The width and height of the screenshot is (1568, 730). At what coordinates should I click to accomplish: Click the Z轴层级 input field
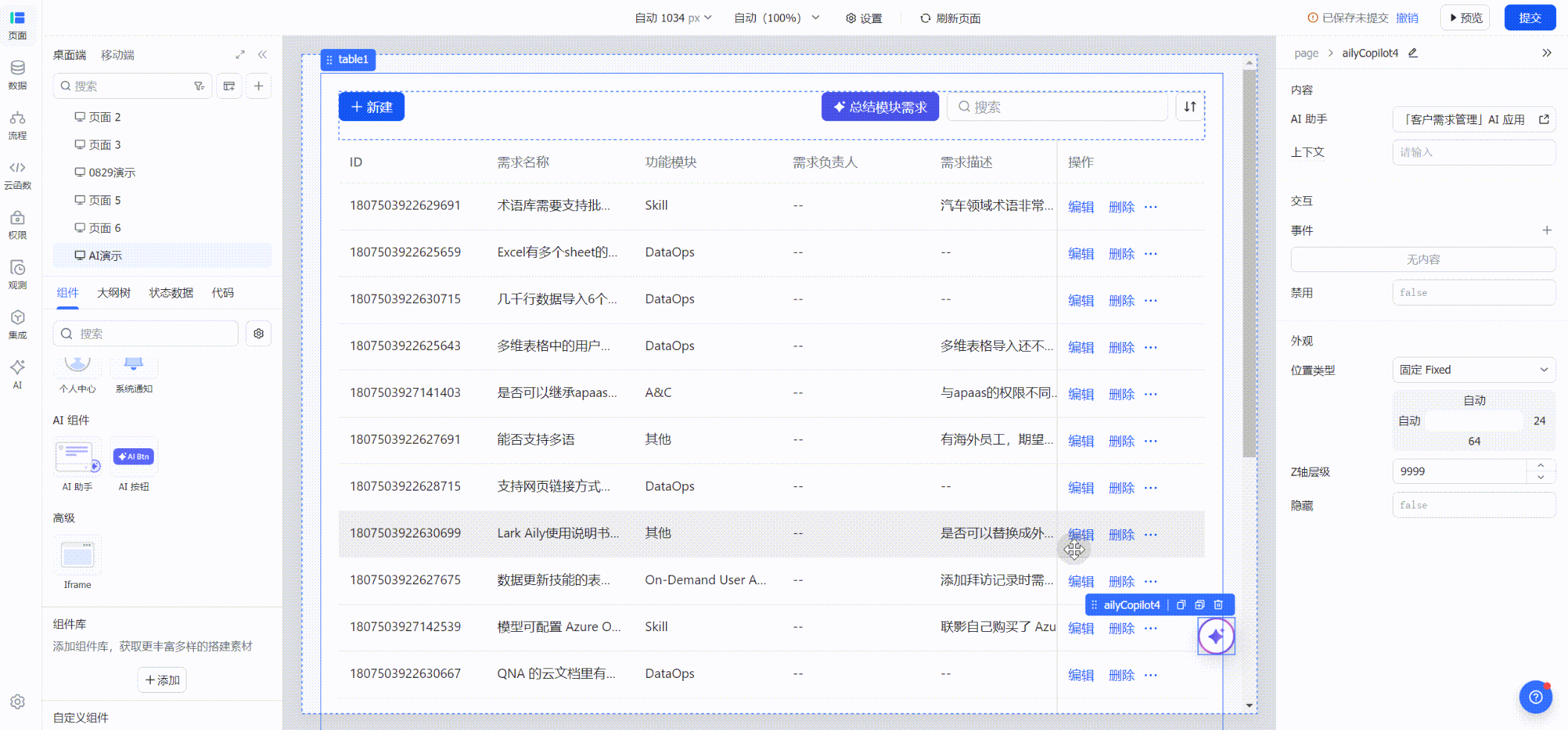(x=1460, y=471)
